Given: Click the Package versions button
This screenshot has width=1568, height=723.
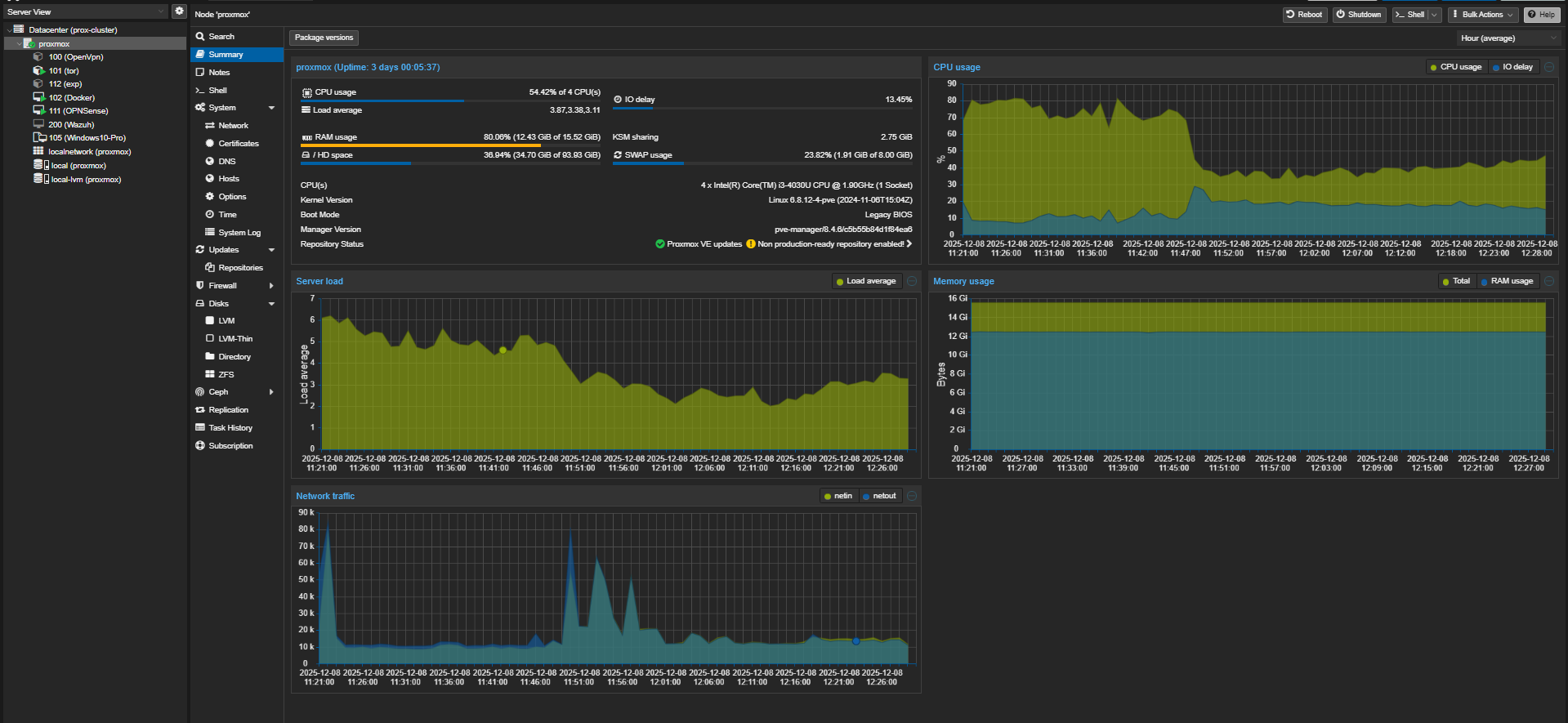Looking at the screenshot, I should (324, 38).
